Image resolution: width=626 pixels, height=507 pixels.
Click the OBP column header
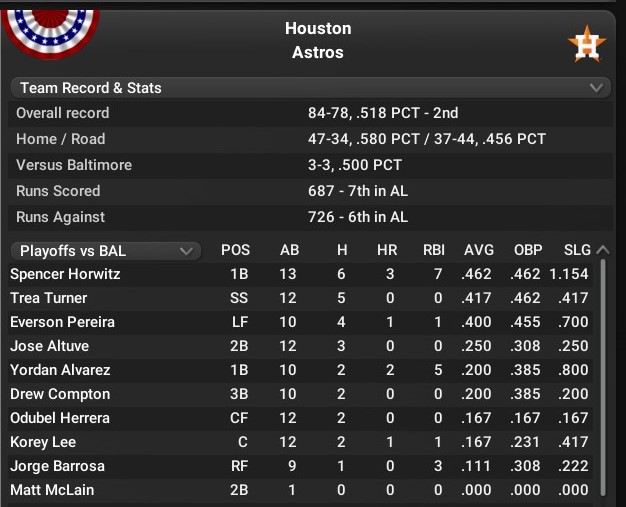pos(527,250)
